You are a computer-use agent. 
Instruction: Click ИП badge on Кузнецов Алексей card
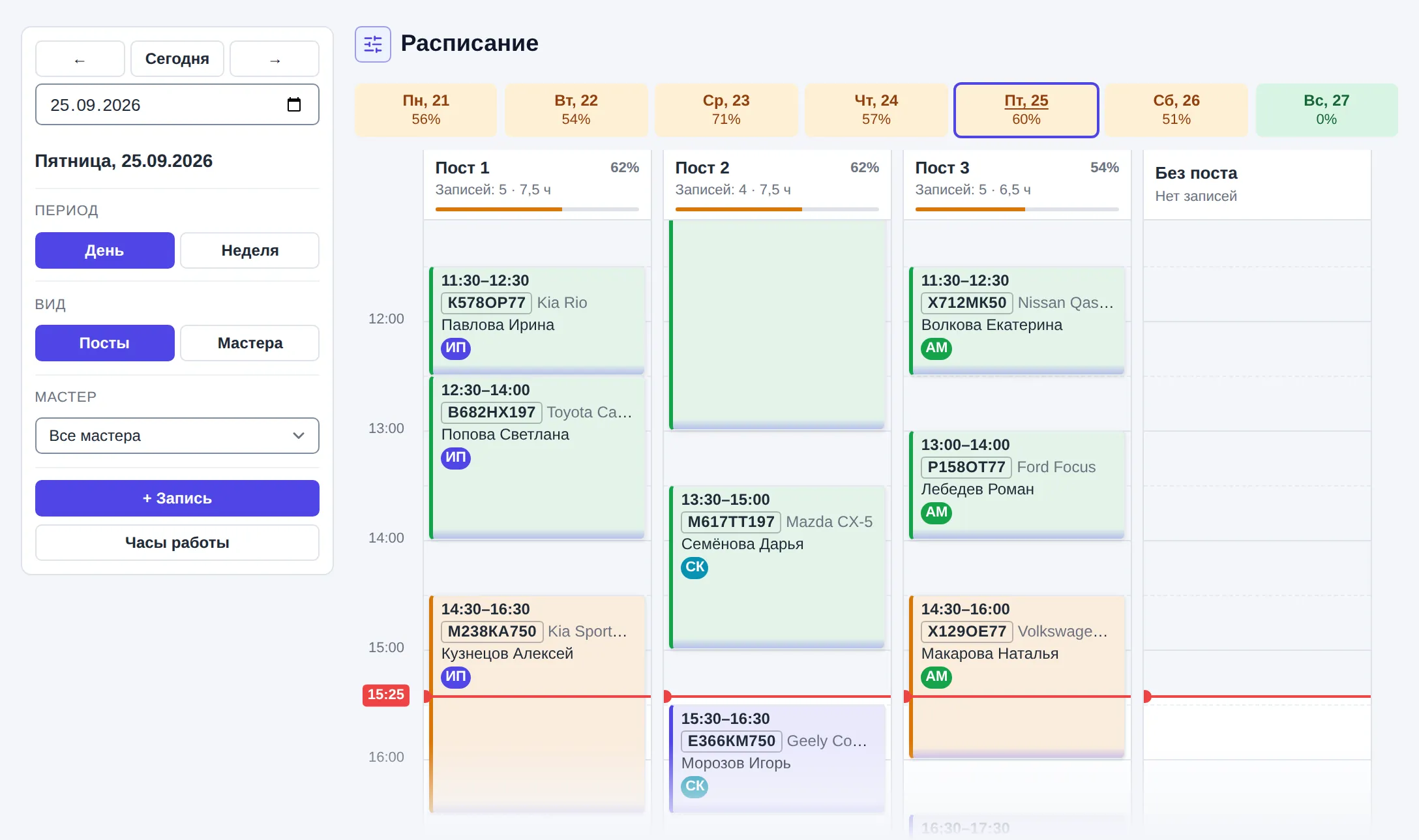tap(456, 677)
